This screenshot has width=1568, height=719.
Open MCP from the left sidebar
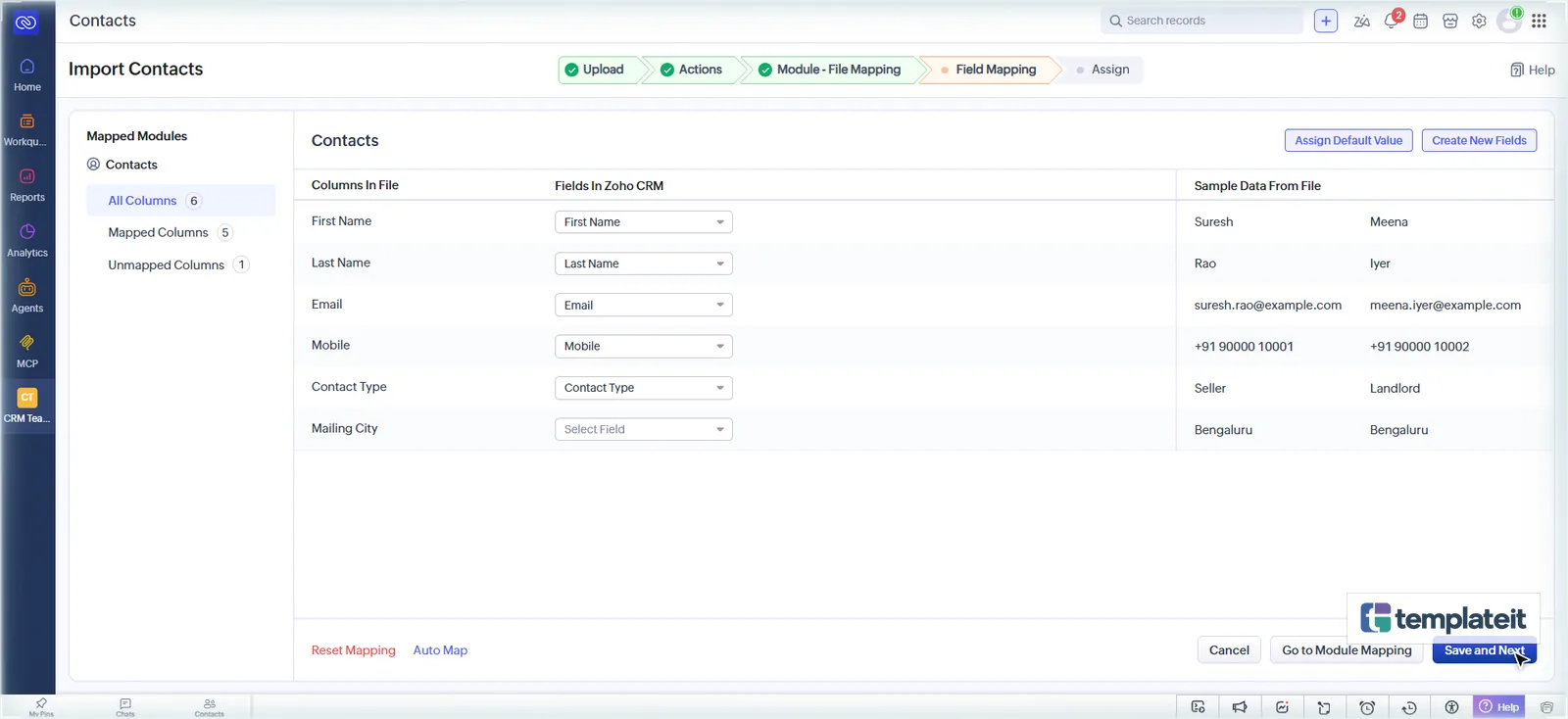click(27, 352)
